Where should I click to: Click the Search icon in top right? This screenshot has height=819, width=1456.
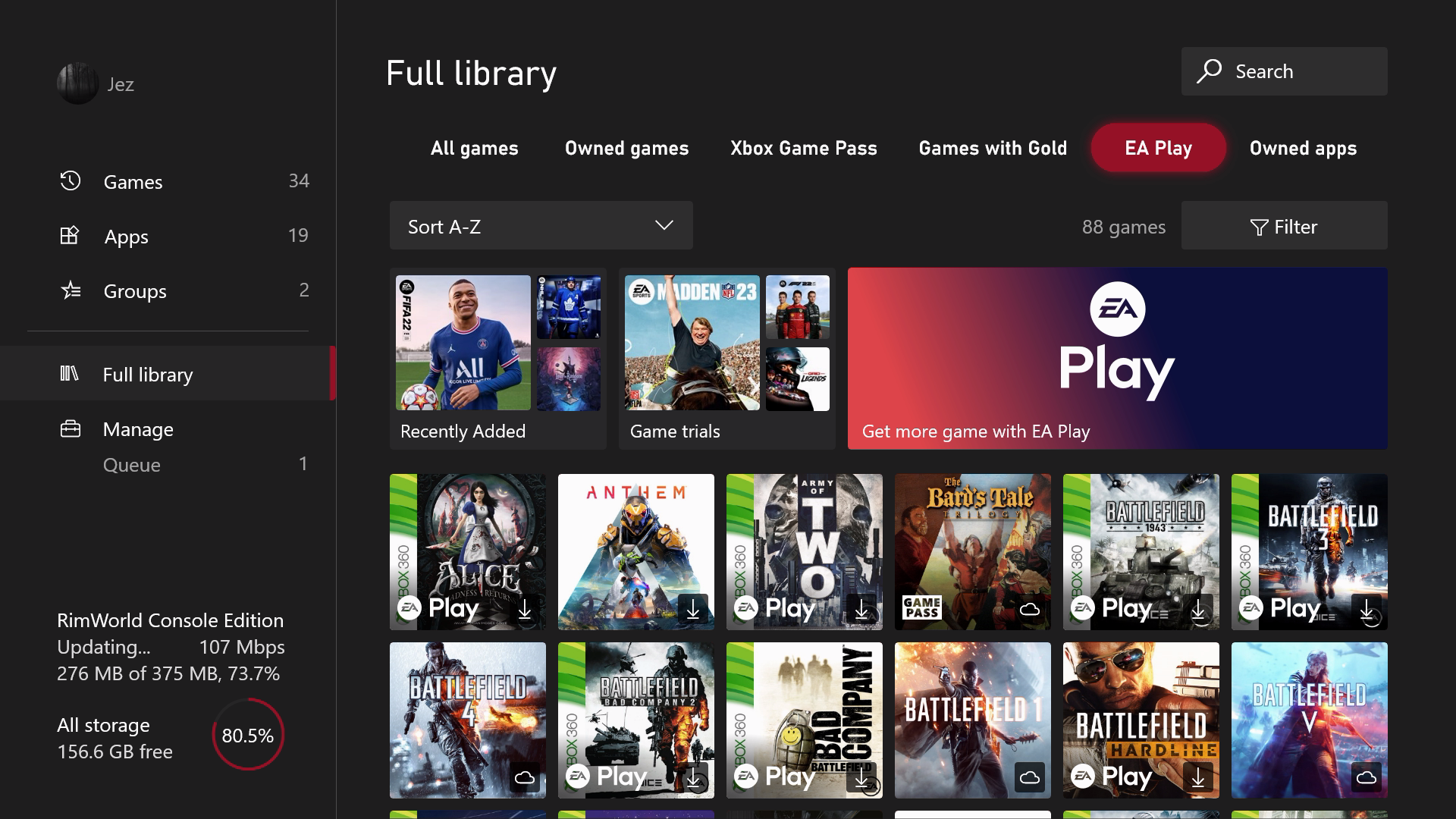click(x=1210, y=71)
